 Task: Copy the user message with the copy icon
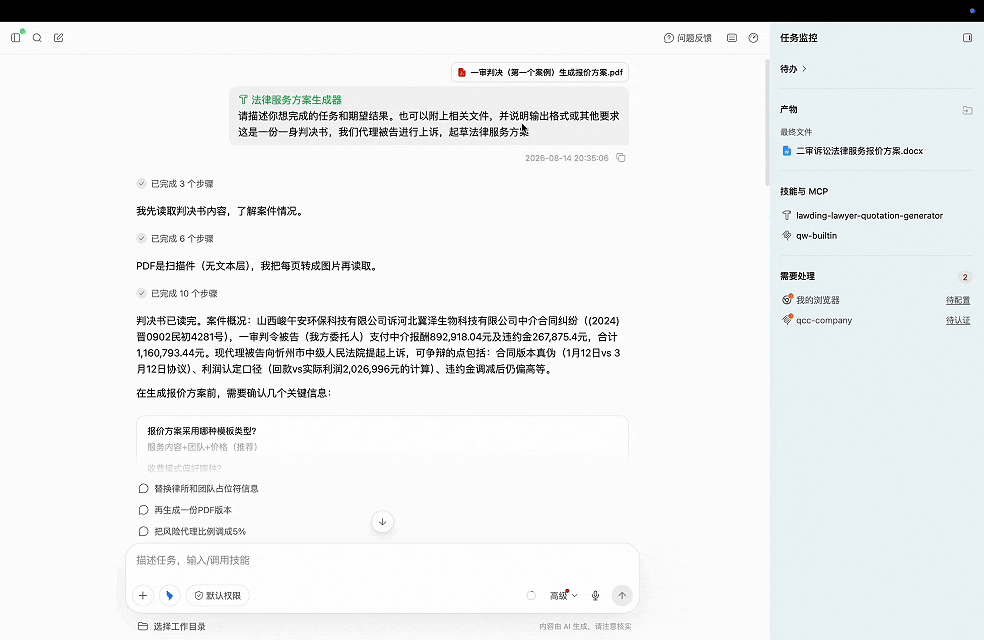(x=621, y=157)
